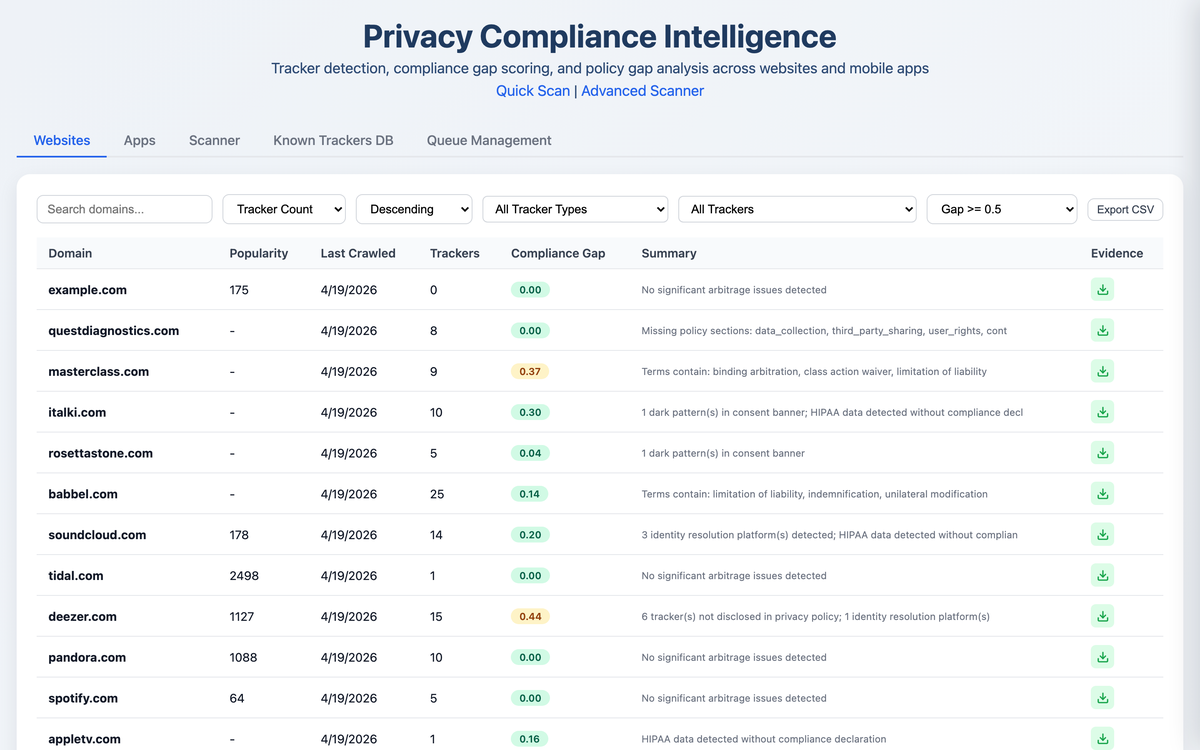Open the Tracker Count sort dropdown

coord(283,209)
